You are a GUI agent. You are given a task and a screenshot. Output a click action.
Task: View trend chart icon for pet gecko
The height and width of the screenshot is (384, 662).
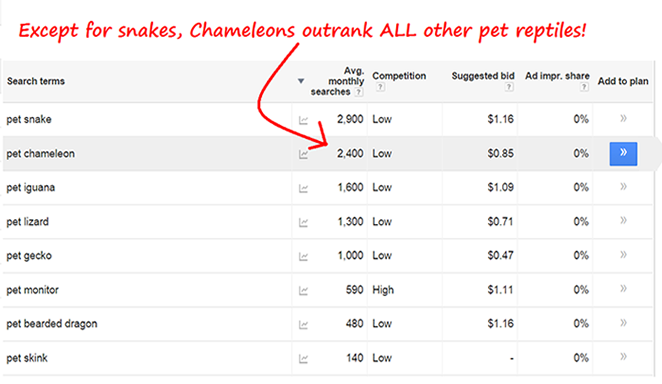[x=303, y=257]
